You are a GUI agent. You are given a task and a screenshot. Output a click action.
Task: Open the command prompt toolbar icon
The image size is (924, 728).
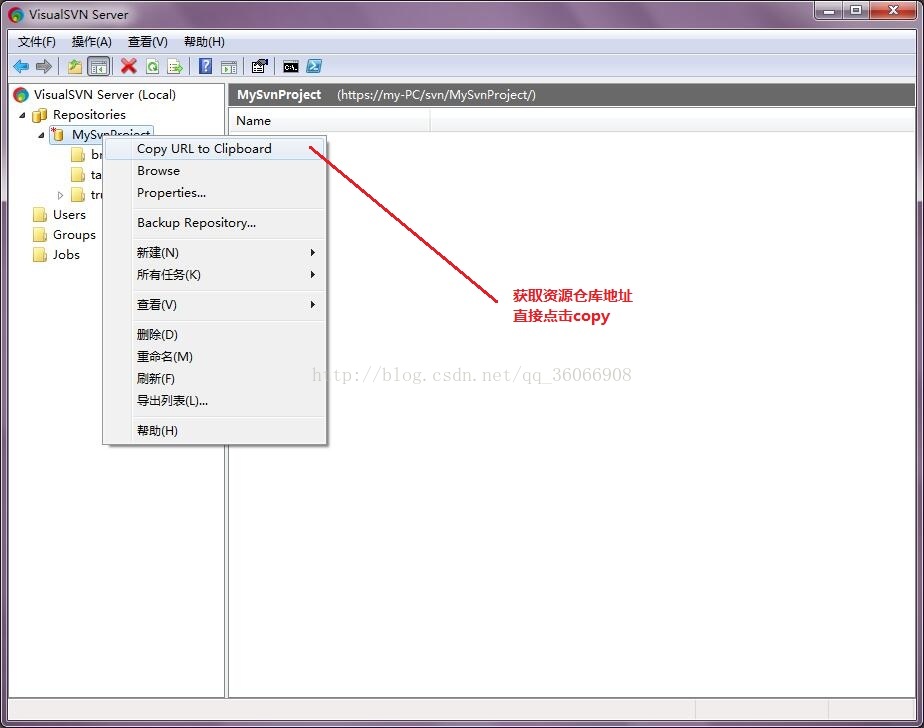pos(291,67)
